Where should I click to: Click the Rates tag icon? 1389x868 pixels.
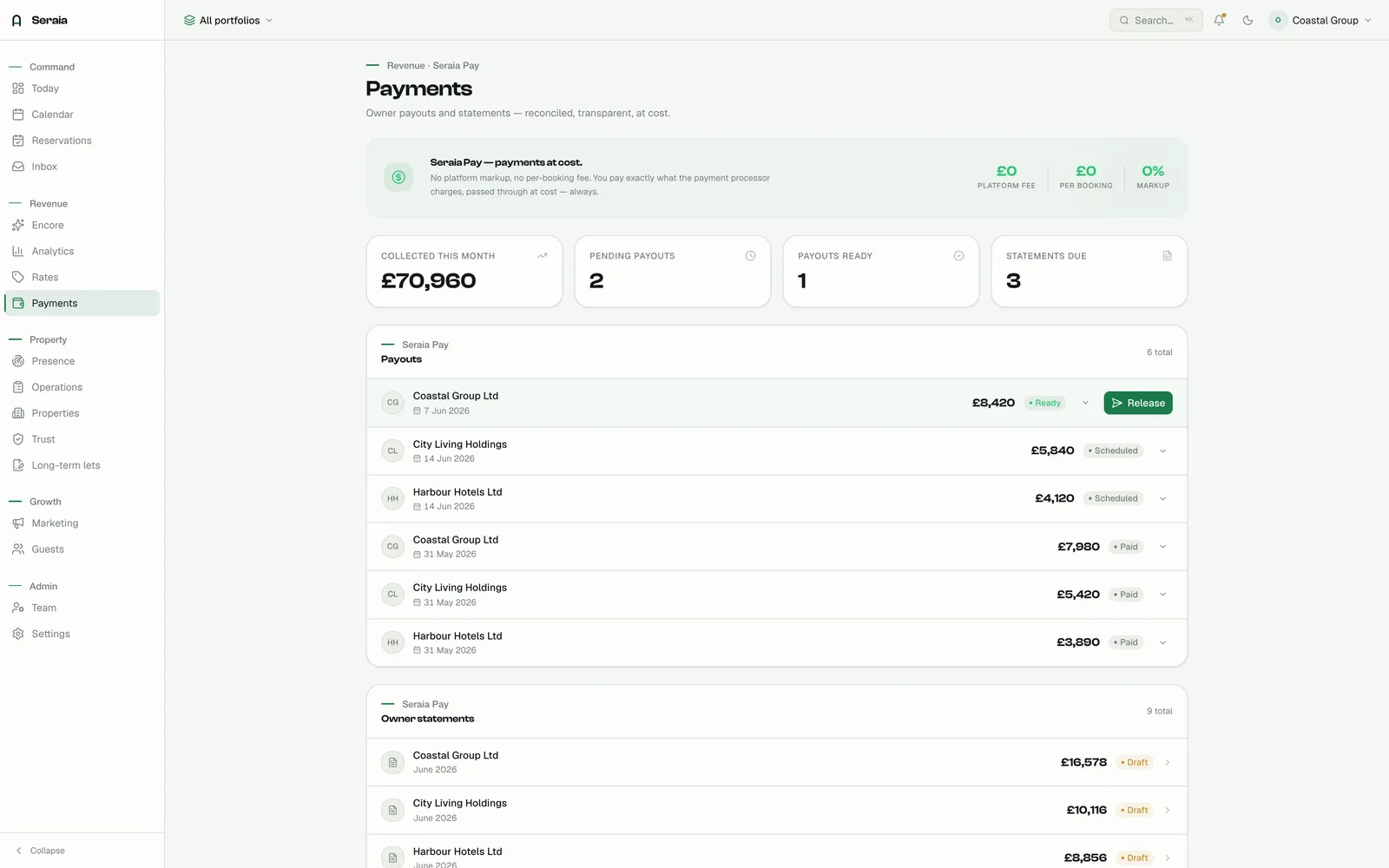coord(18,277)
